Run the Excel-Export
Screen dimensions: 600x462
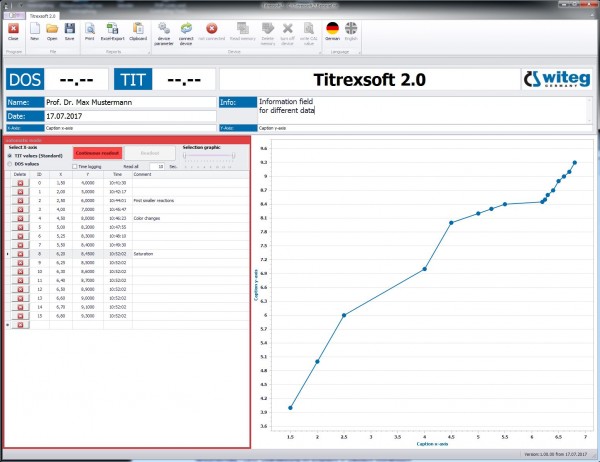click(x=112, y=29)
